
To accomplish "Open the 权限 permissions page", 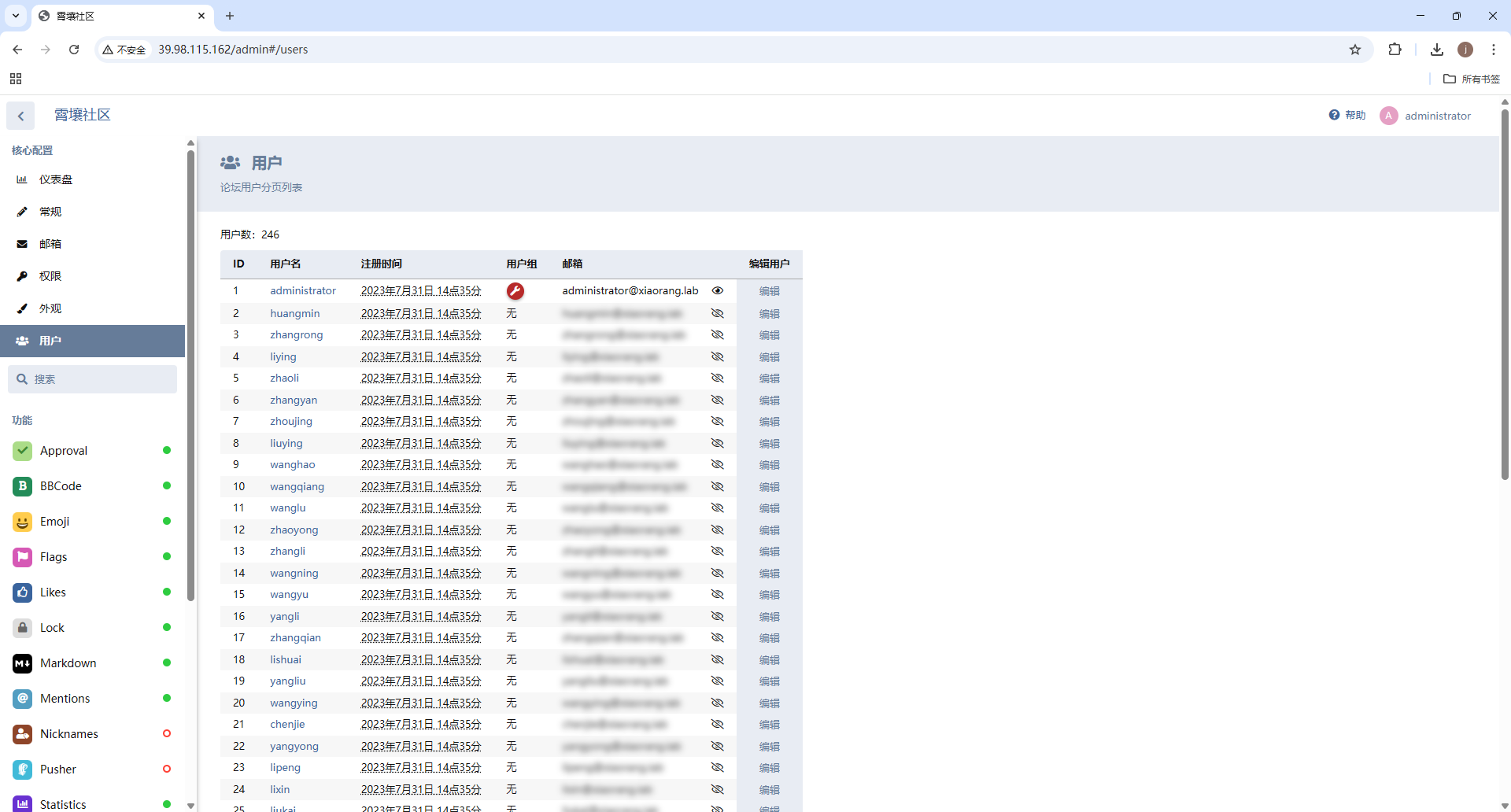I will tap(50, 276).
